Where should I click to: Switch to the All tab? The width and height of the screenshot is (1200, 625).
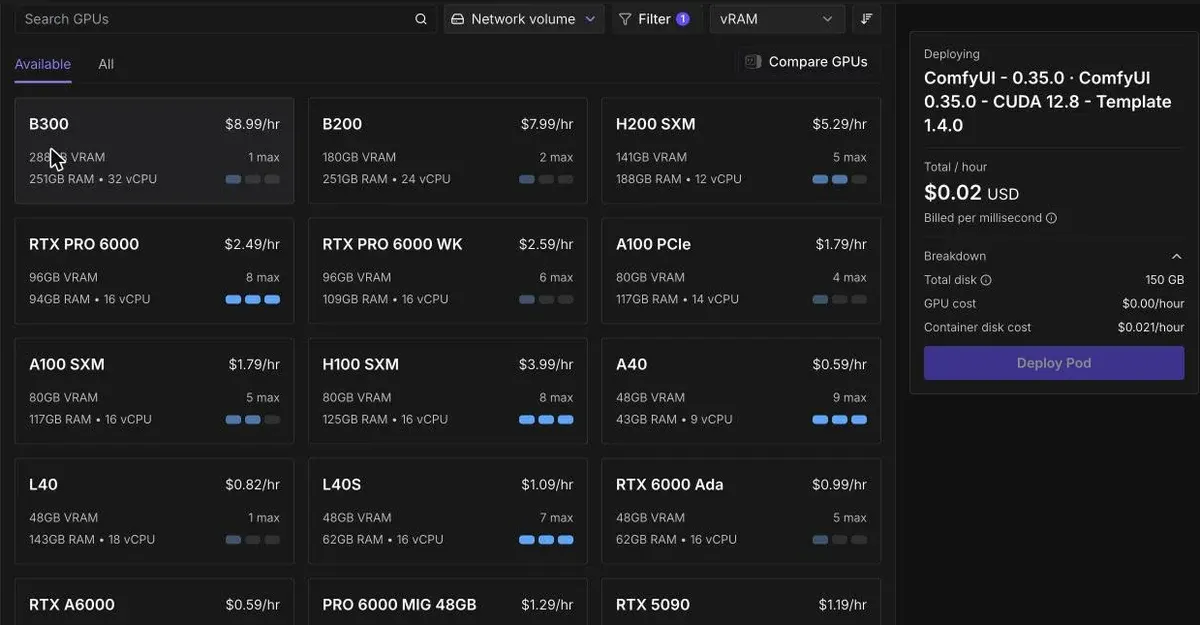pyautogui.click(x=106, y=64)
